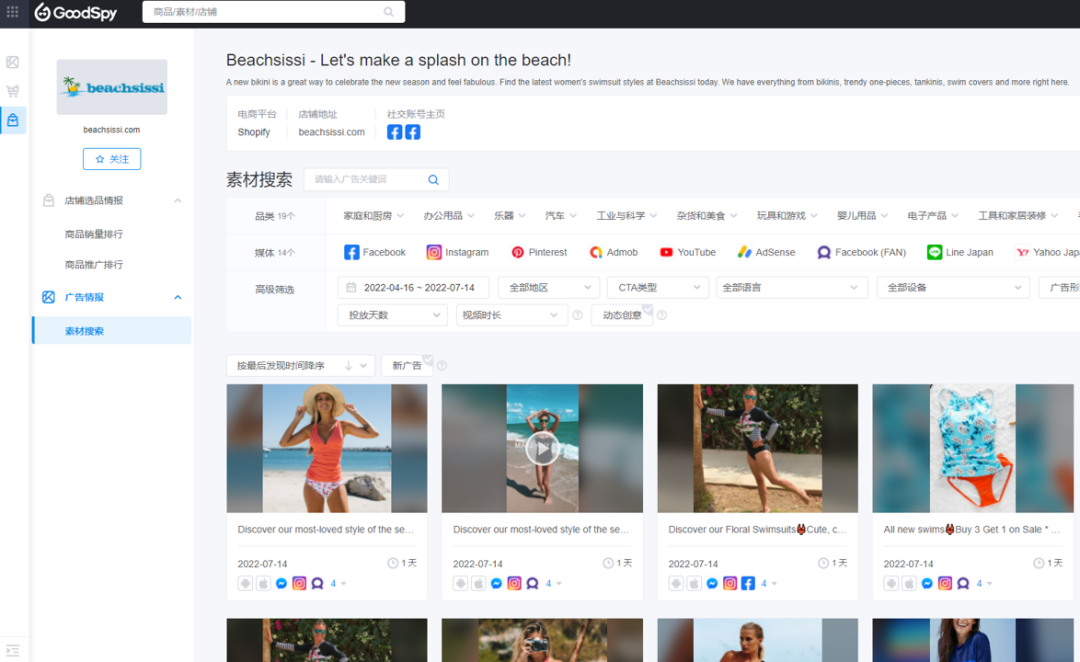1080x662 pixels.
Task: Filter media by AdSense
Action: click(766, 252)
